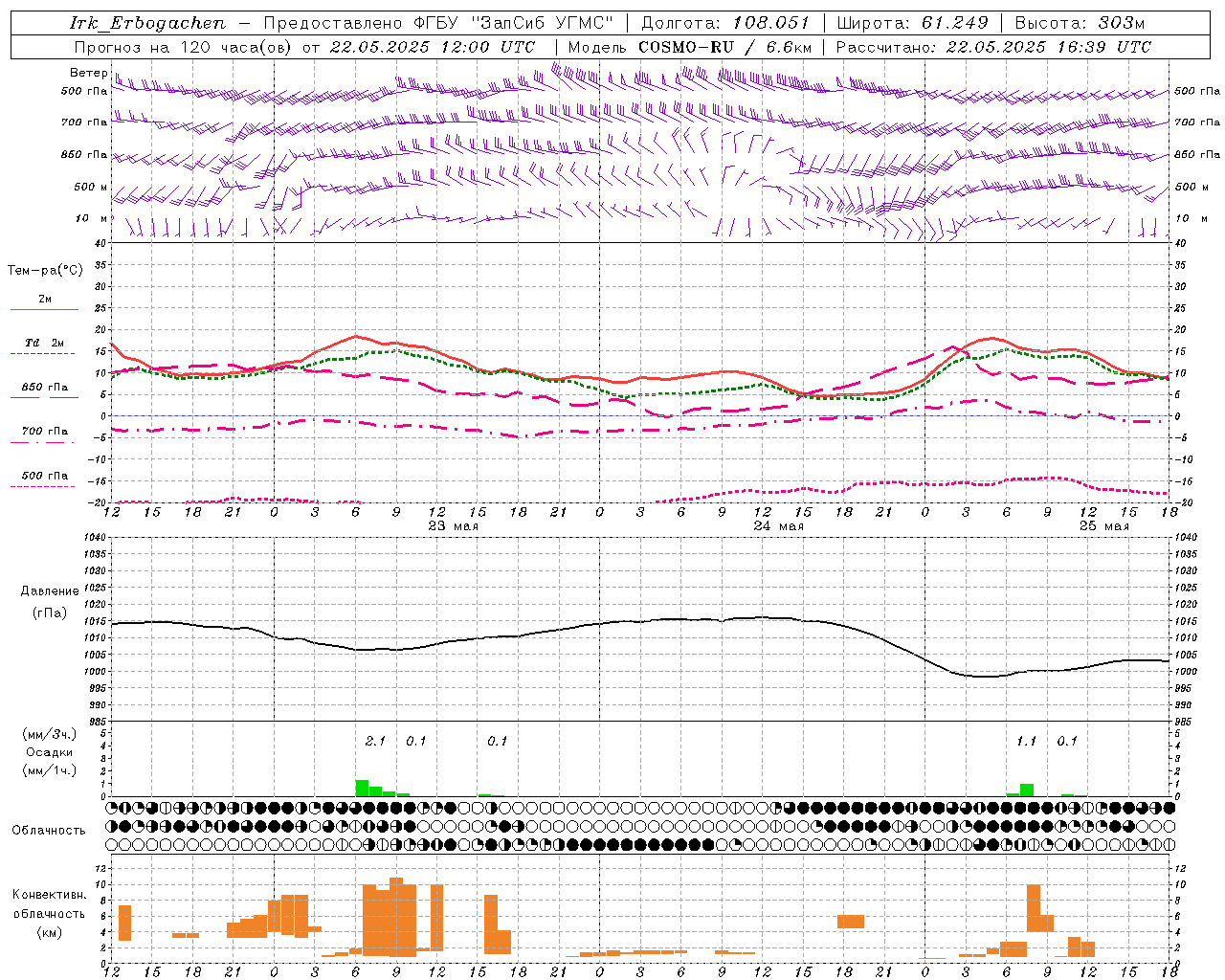Image resolution: width=1225 pixels, height=980 pixels.
Task: Select the Облачность cloud cover label
Action: [x=49, y=831]
